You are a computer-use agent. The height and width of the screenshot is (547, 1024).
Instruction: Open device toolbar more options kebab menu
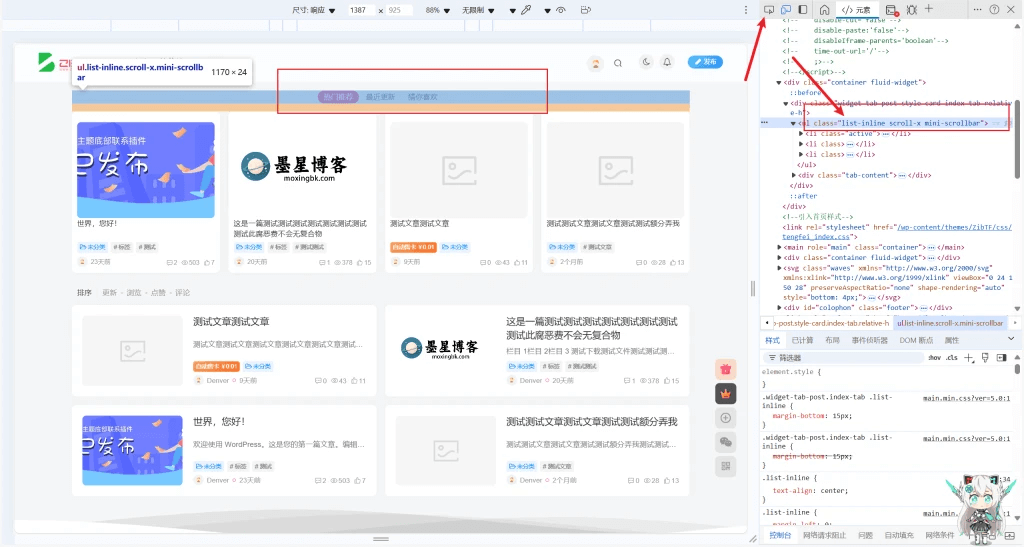click(745, 10)
